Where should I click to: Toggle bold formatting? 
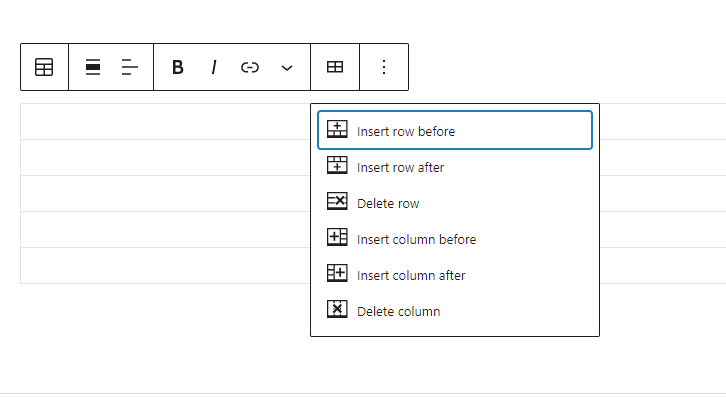(177, 67)
